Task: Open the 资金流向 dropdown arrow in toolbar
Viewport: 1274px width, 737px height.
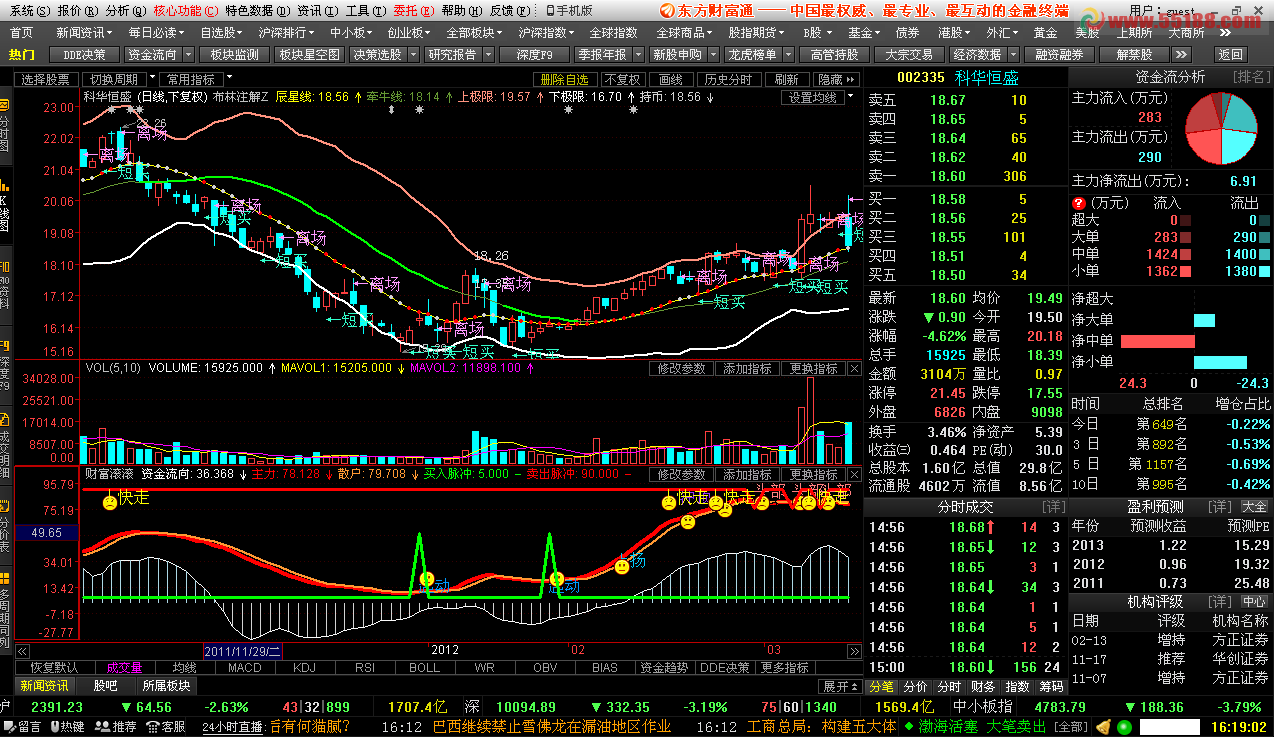Action: [x=188, y=54]
